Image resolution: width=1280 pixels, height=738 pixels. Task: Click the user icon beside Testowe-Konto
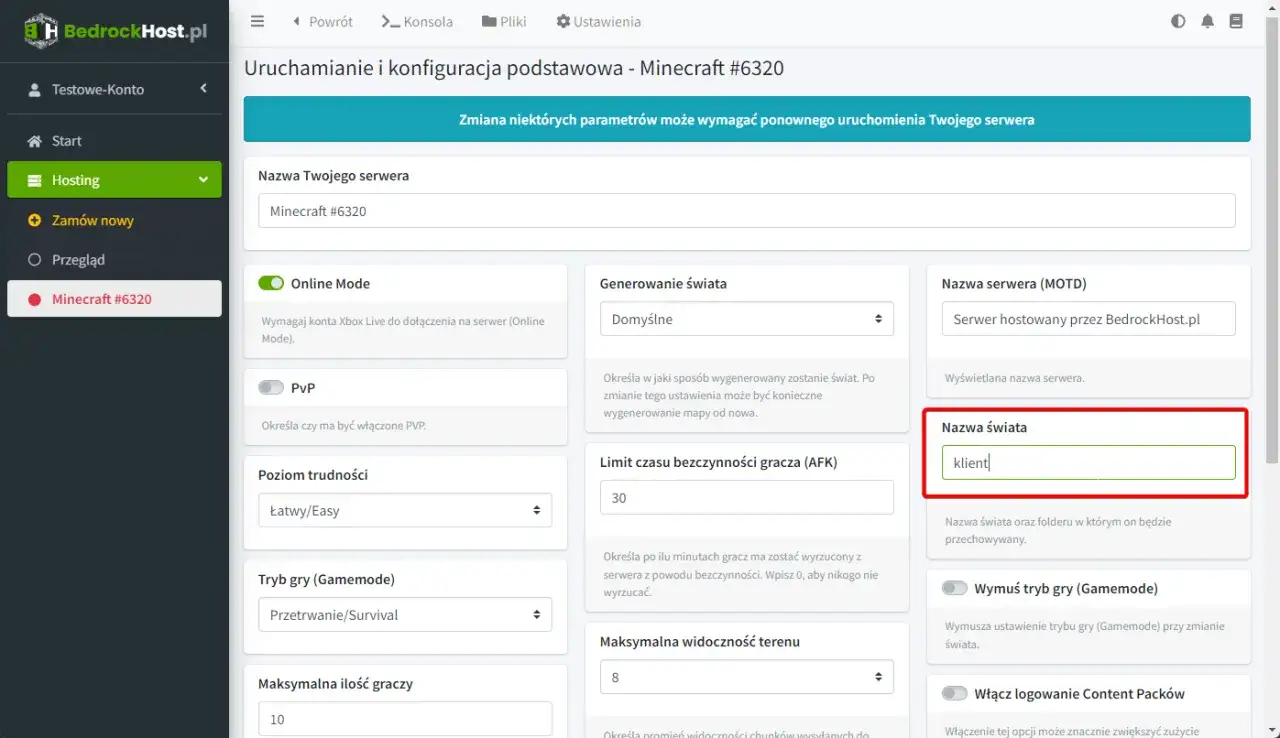34,89
